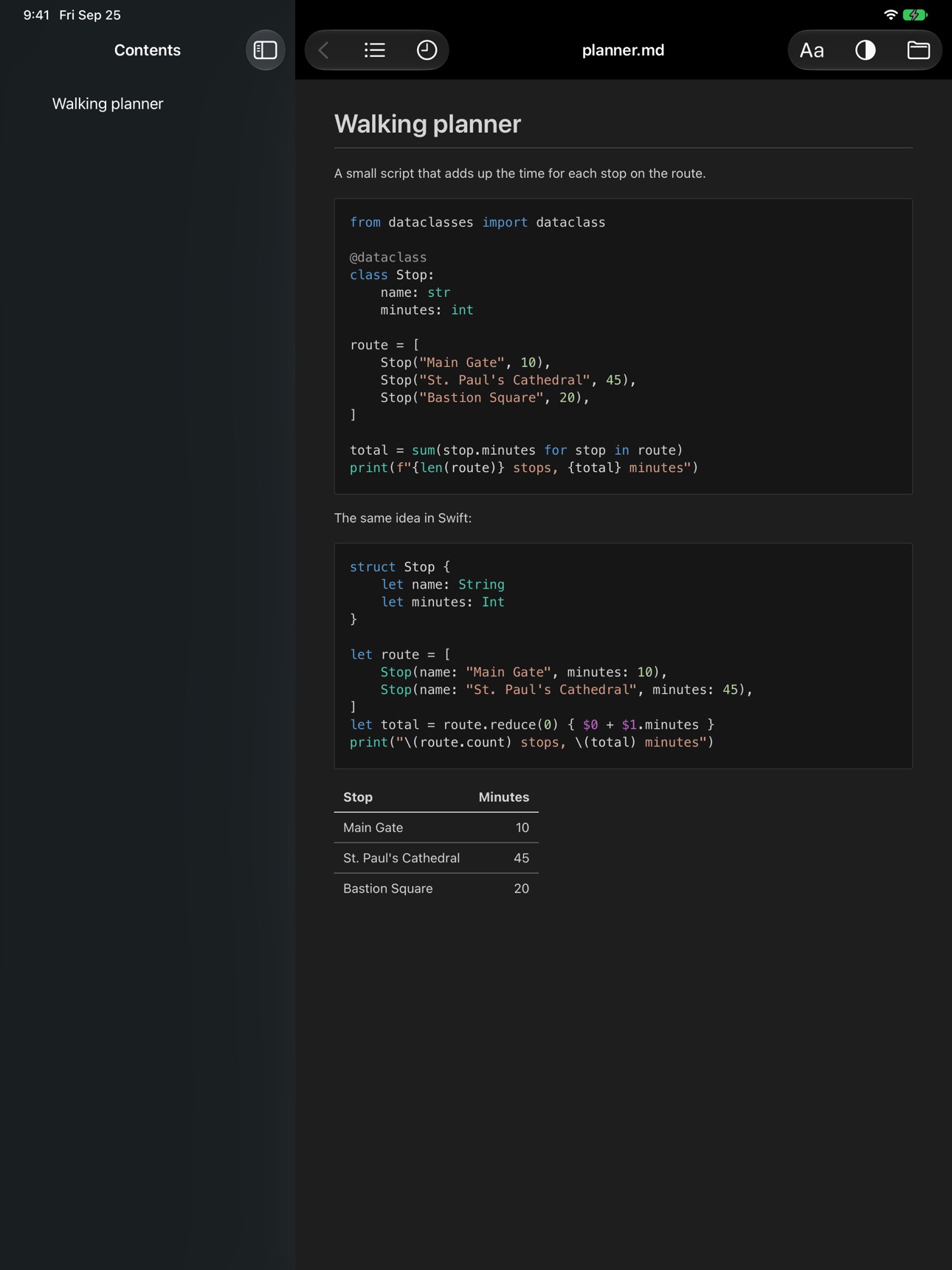Click the Stop("Bastion Square", 20) line
This screenshot has width=952, height=1270.
pos(485,398)
